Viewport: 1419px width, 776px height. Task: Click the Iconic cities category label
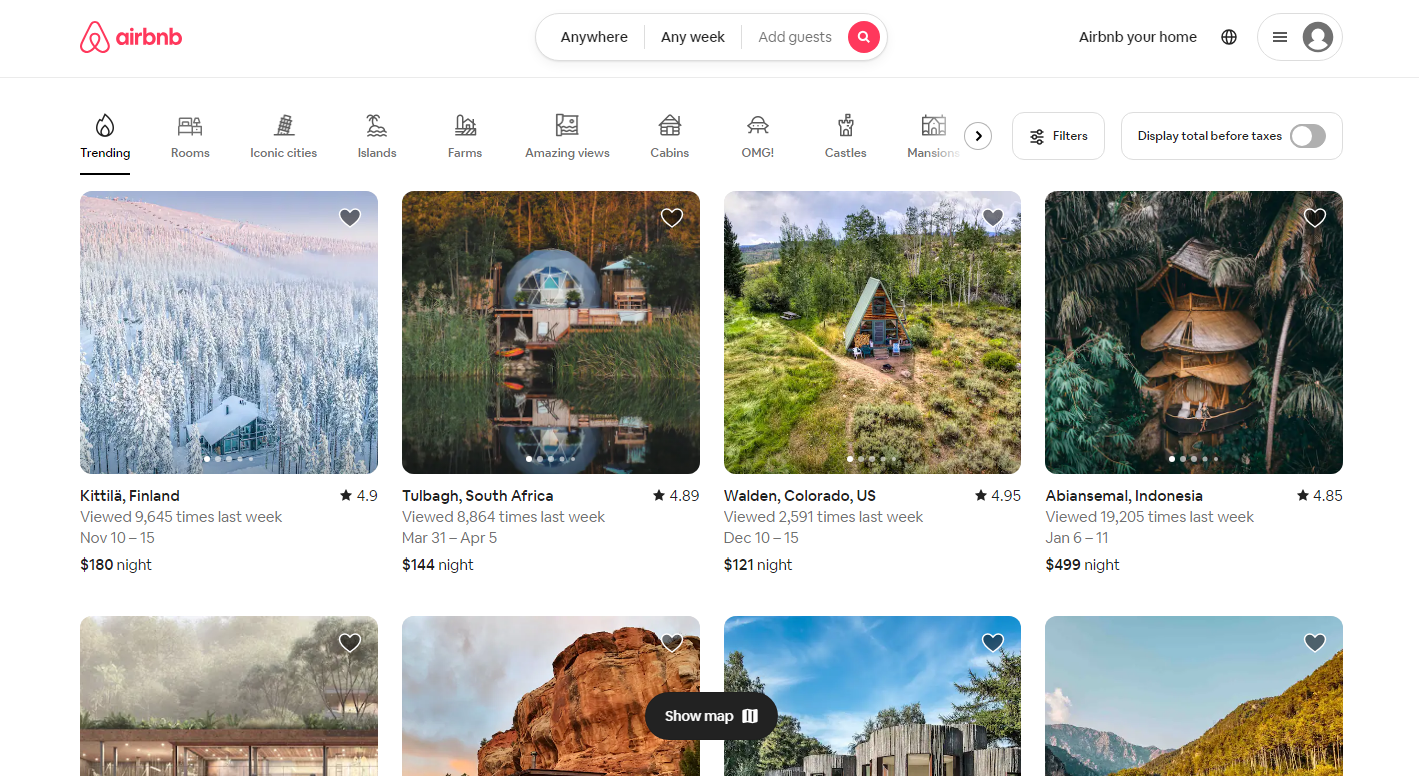[x=284, y=153]
